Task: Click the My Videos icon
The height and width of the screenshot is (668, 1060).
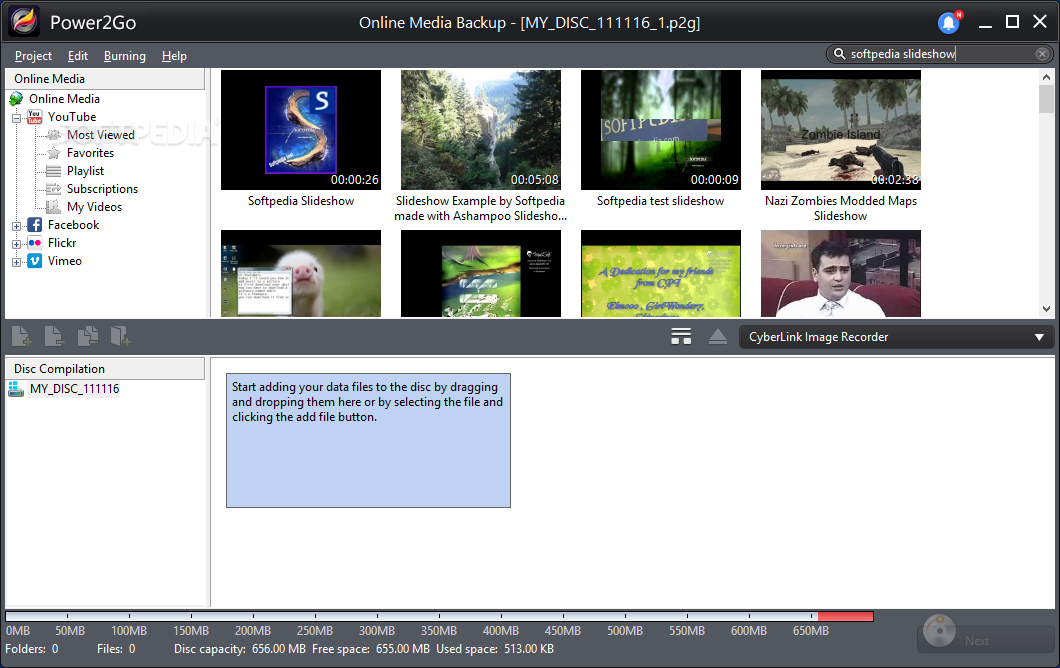Action: [x=54, y=207]
